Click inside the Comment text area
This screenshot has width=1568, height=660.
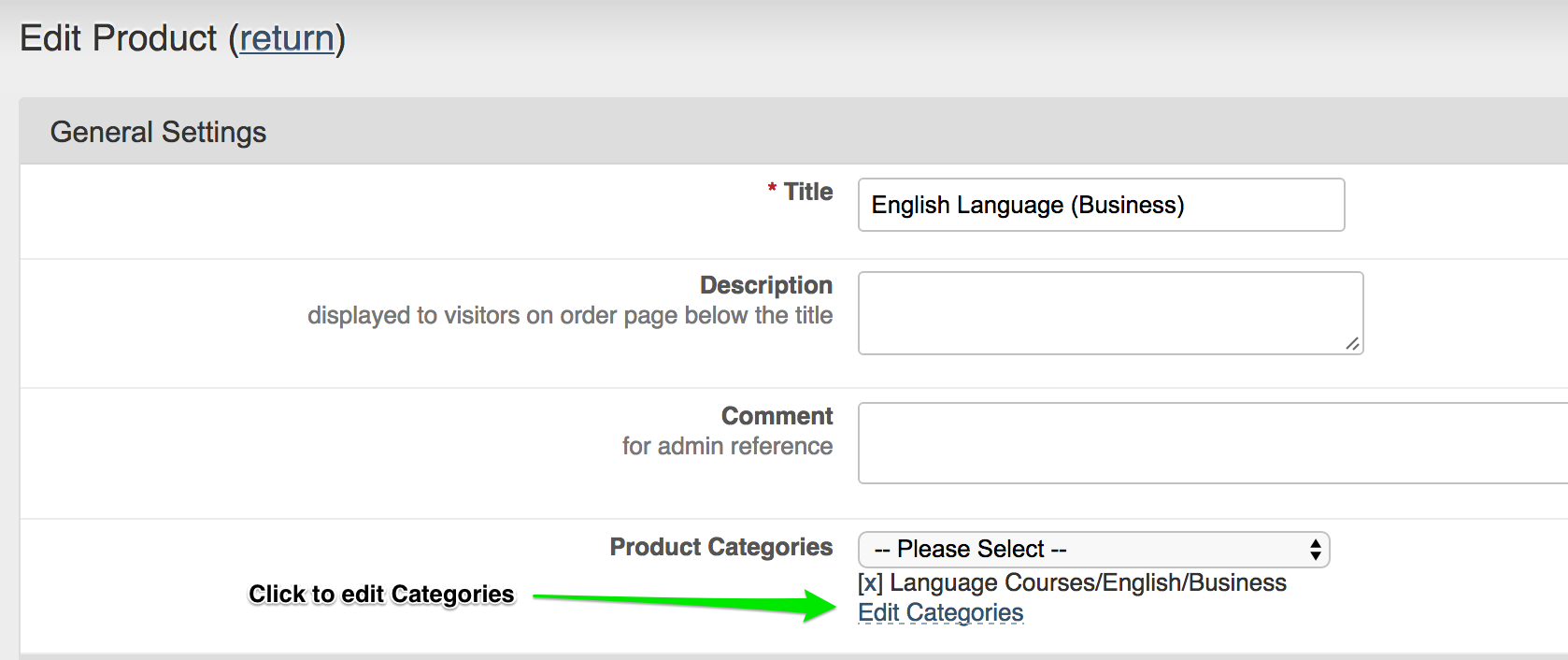(1211, 443)
